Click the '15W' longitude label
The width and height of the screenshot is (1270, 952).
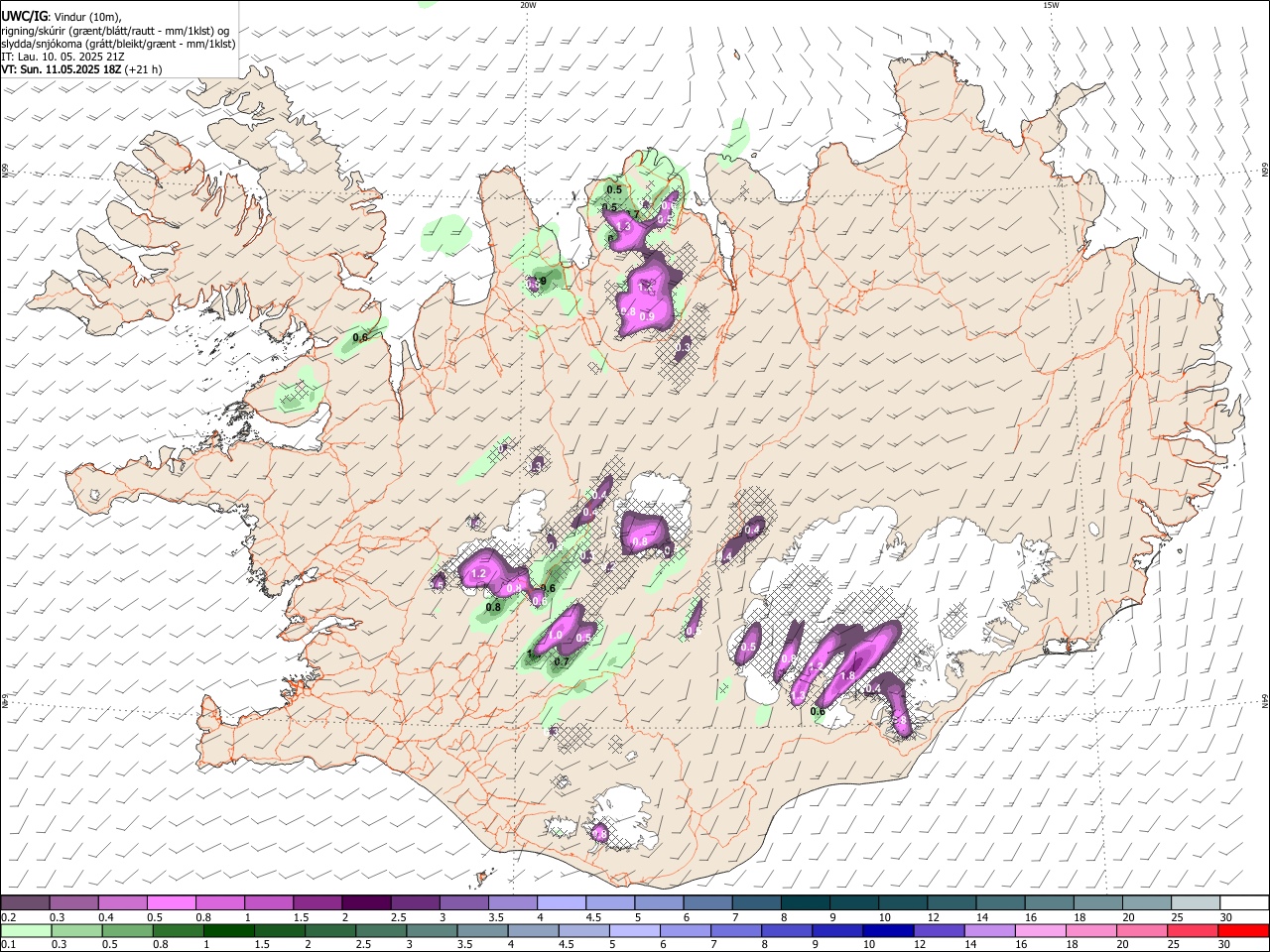[x=1051, y=5]
